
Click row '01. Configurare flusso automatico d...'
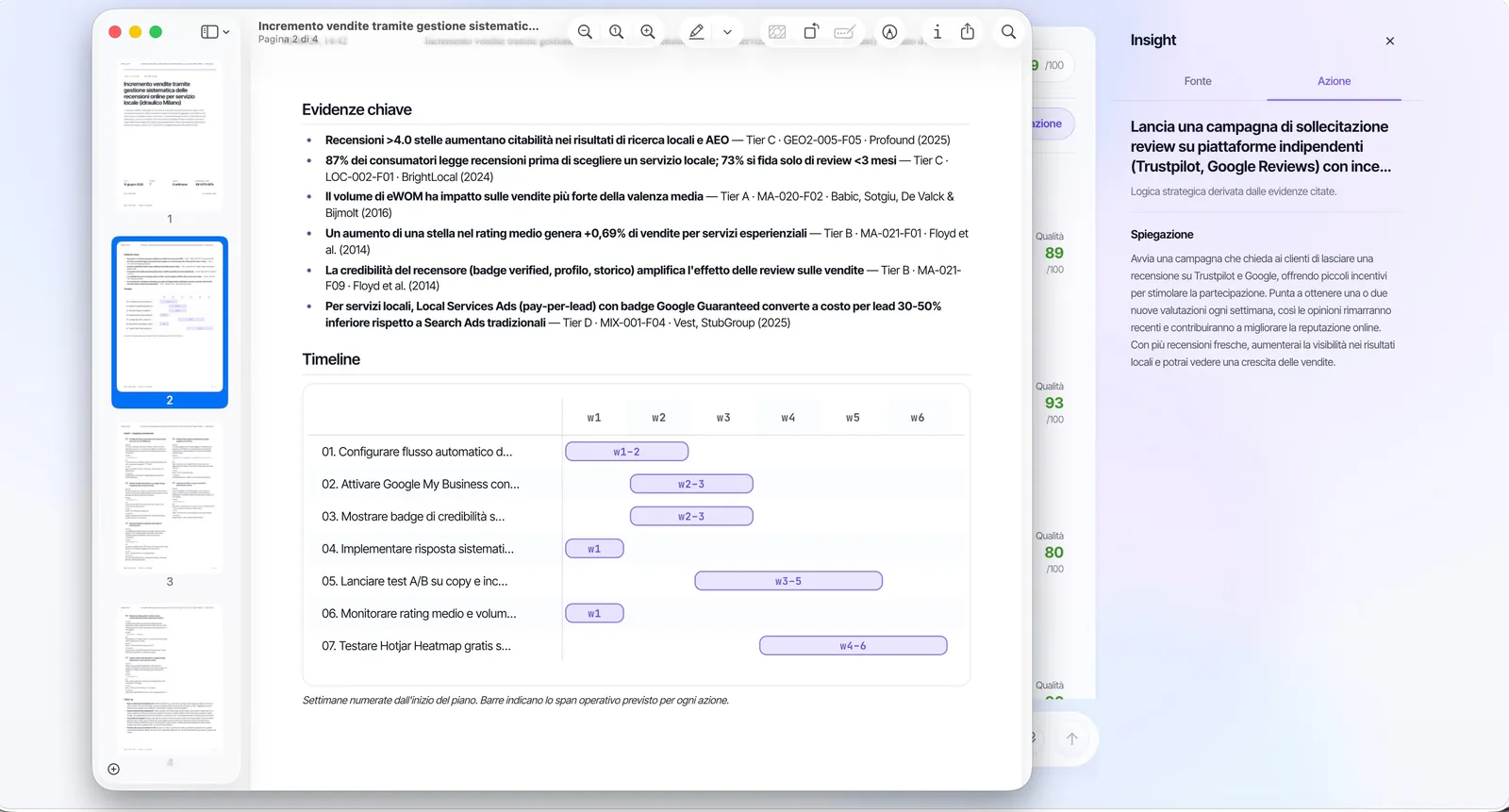click(x=417, y=452)
